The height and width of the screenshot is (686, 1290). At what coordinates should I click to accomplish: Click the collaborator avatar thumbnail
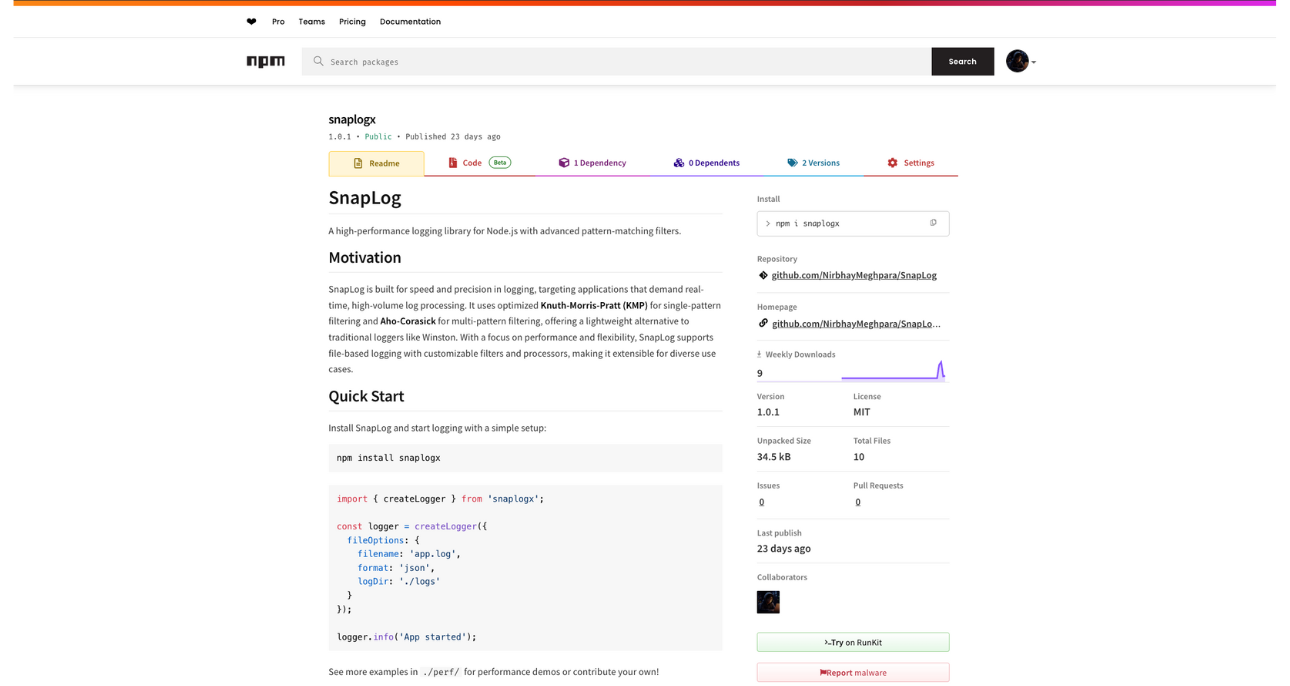pyautogui.click(x=768, y=602)
